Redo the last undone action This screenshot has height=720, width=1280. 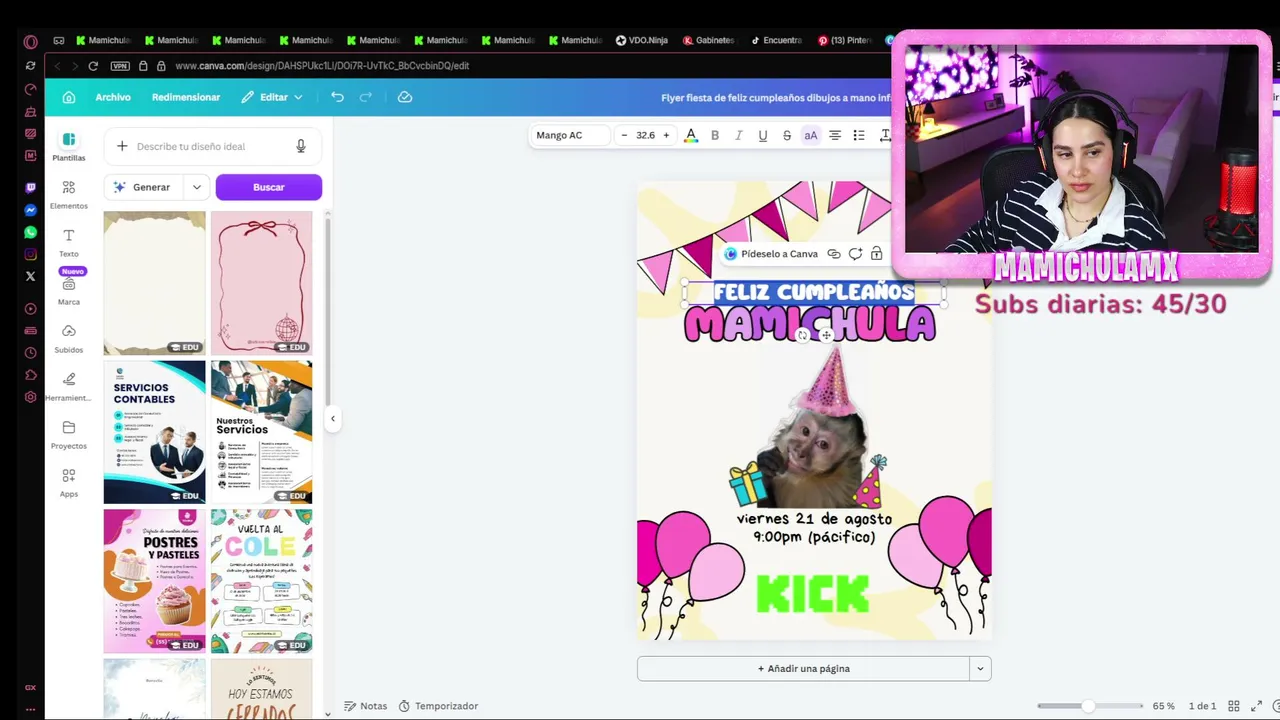tap(365, 97)
